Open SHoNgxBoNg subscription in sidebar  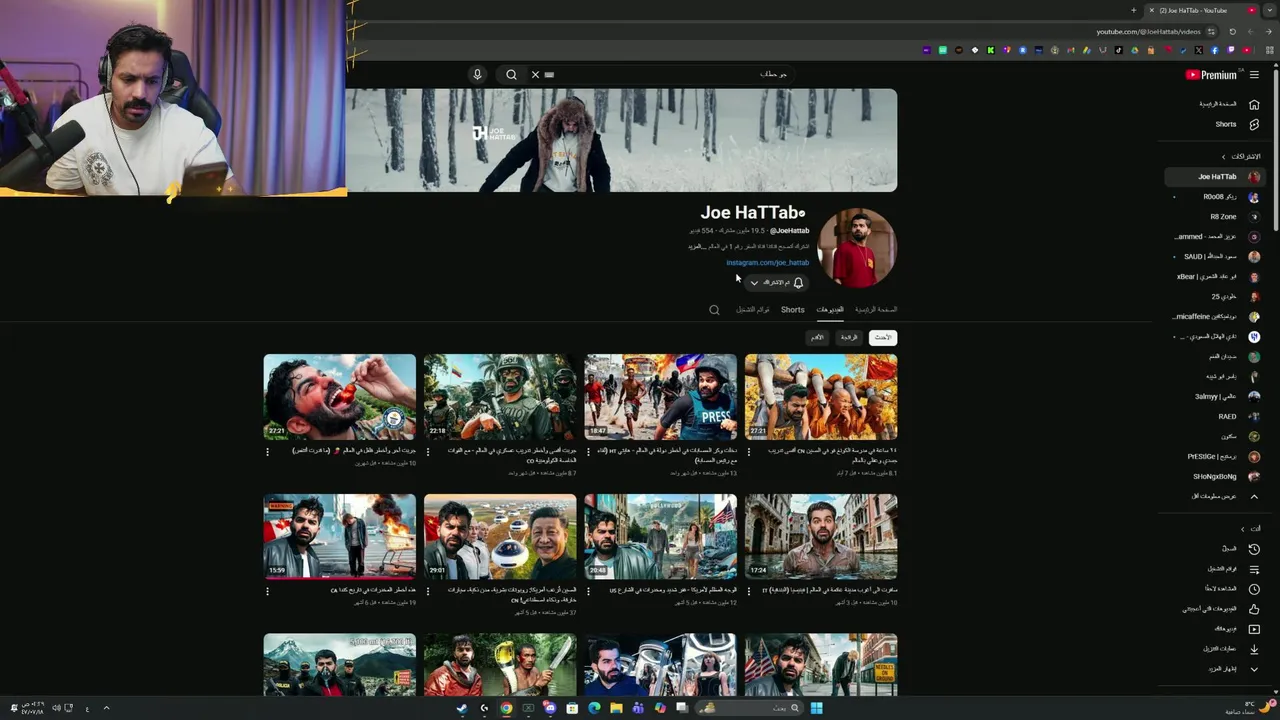(1214, 476)
